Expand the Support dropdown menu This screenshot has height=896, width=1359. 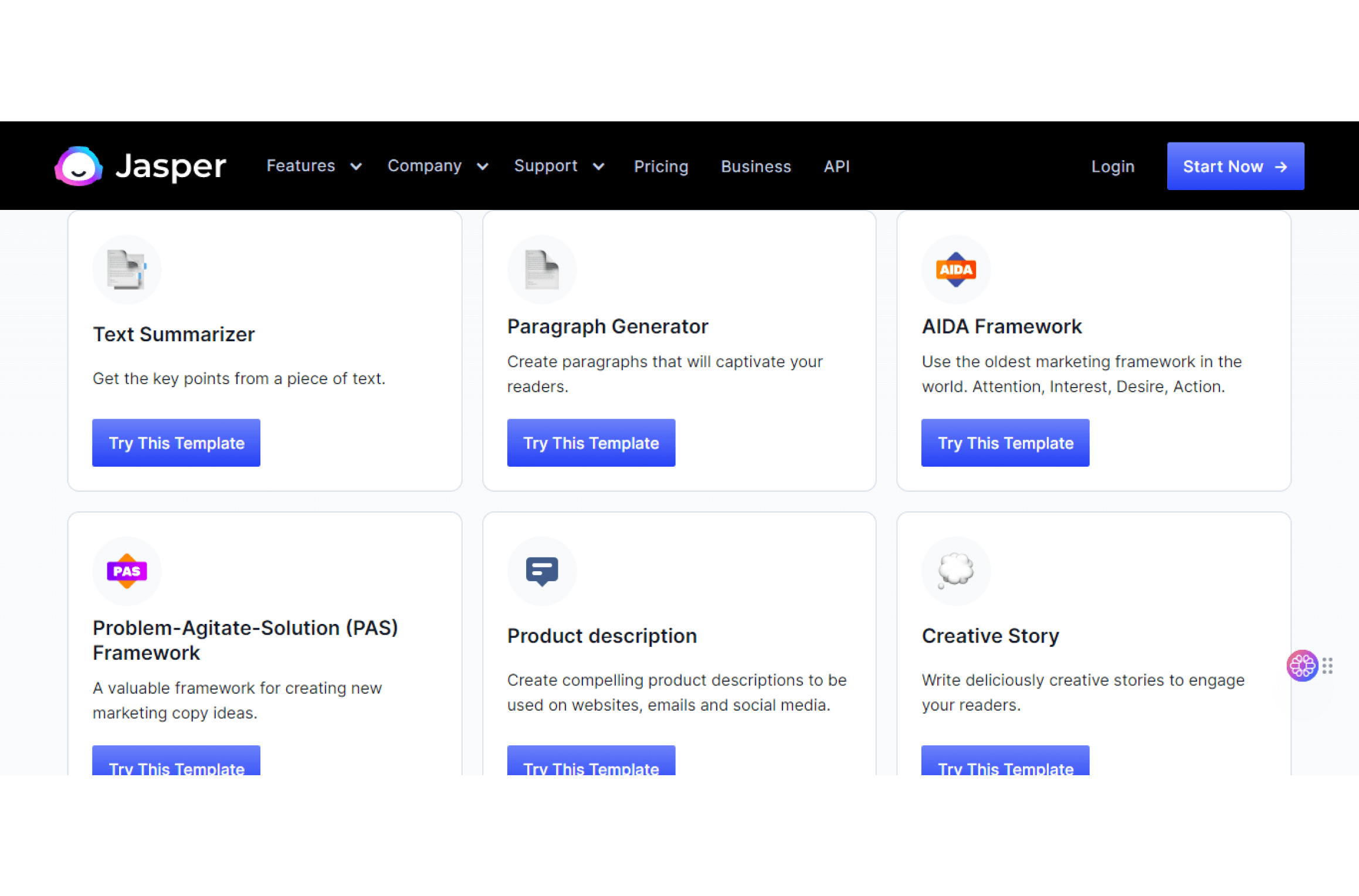pos(559,166)
